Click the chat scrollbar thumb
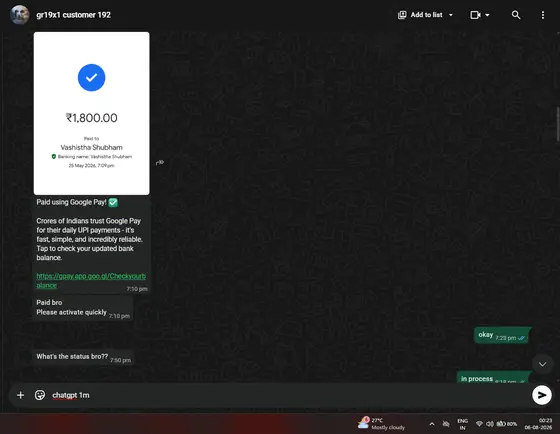This screenshot has height=434, width=560. [558, 124]
